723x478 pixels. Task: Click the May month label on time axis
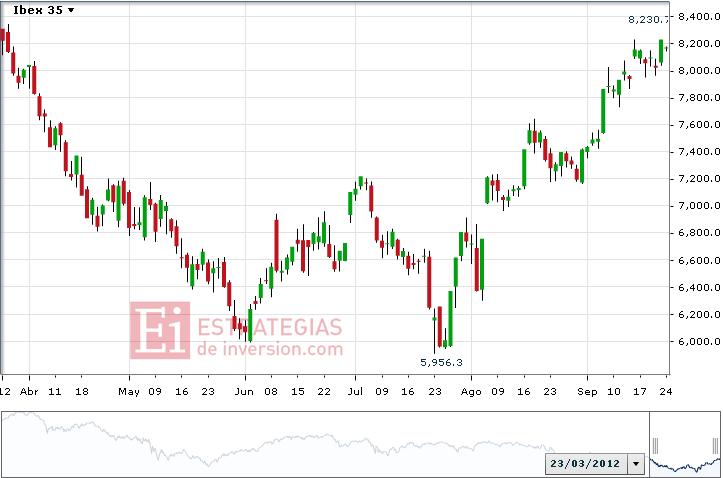pos(129,391)
